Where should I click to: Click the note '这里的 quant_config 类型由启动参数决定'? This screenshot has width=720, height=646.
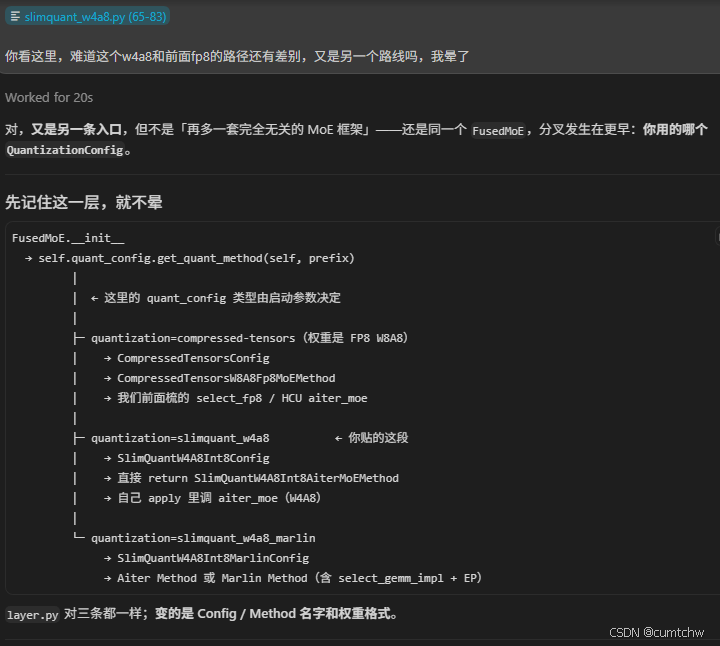(x=222, y=298)
